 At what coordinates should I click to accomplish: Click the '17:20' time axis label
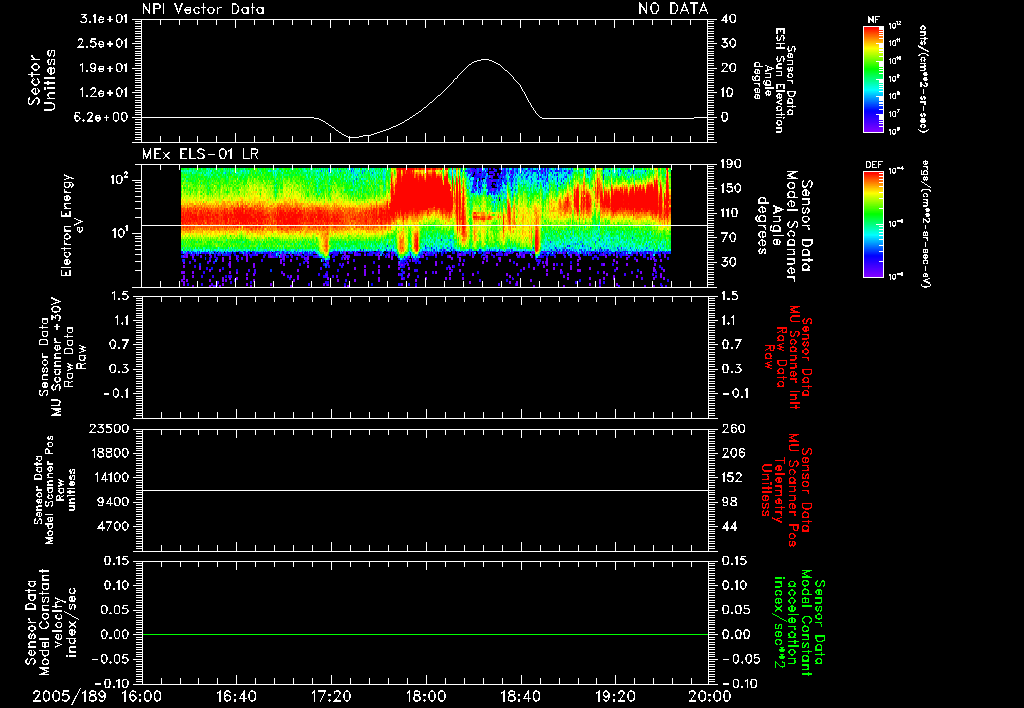[331, 696]
